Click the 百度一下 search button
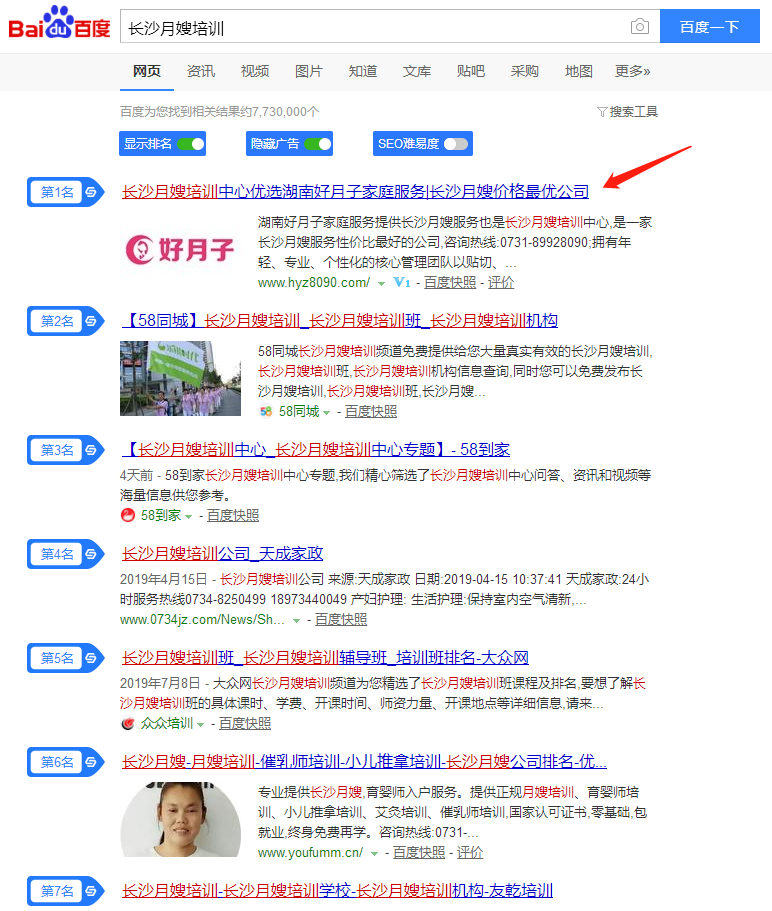772x911 pixels. [709, 26]
